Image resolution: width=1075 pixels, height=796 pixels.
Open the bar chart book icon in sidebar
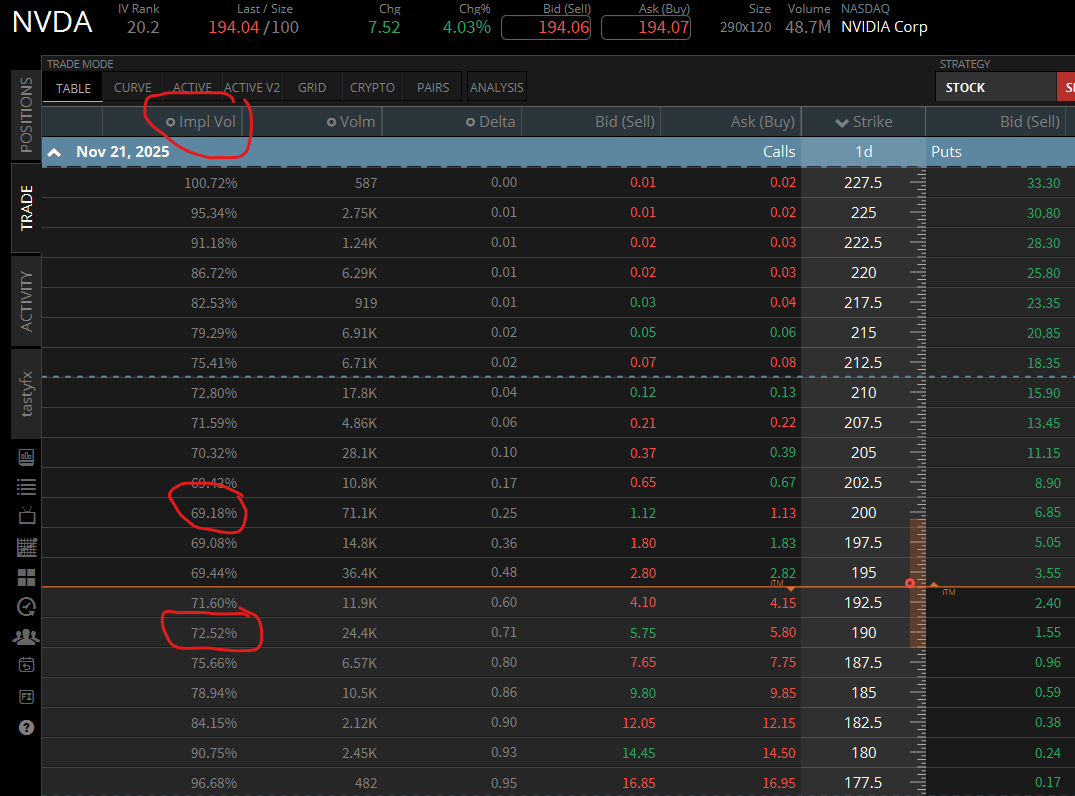click(x=26, y=457)
